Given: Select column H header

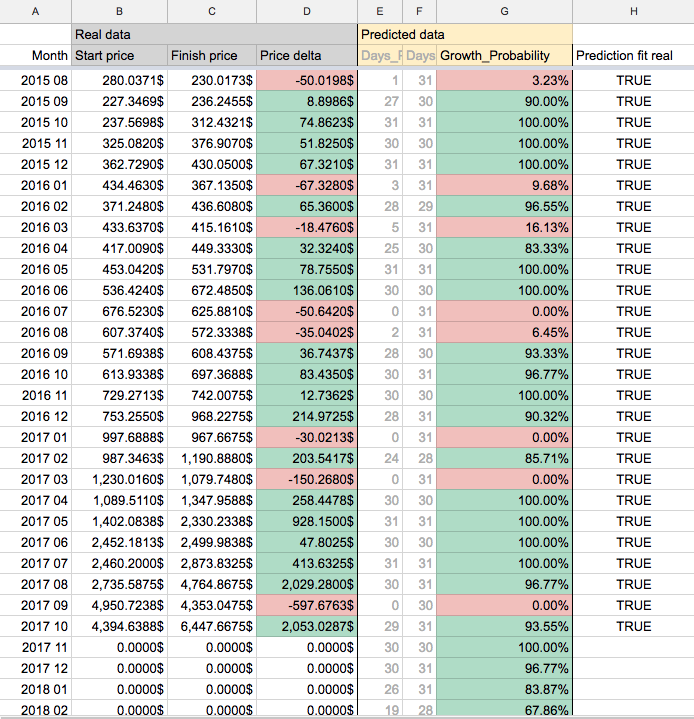Looking at the screenshot, I should [x=633, y=11].
